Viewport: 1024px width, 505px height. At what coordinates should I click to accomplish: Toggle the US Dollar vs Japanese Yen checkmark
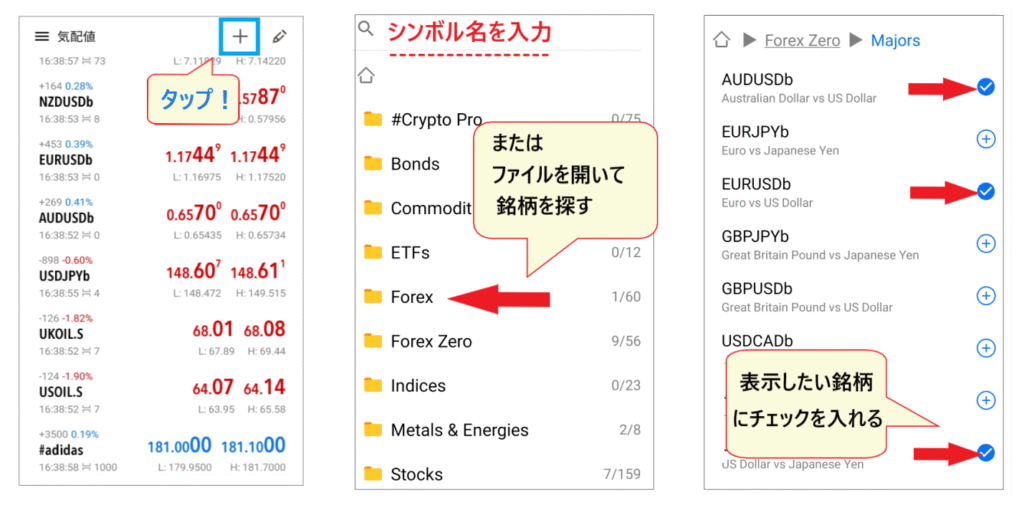pos(985,453)
